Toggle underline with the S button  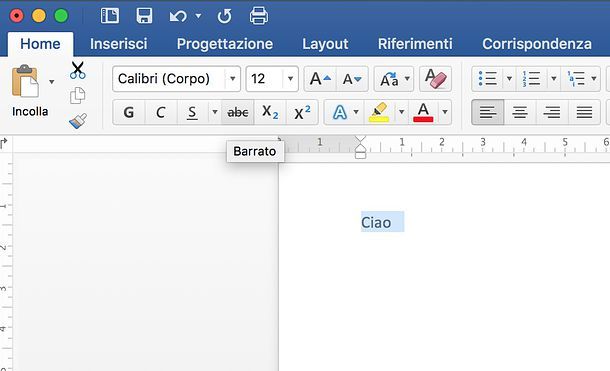192,112
